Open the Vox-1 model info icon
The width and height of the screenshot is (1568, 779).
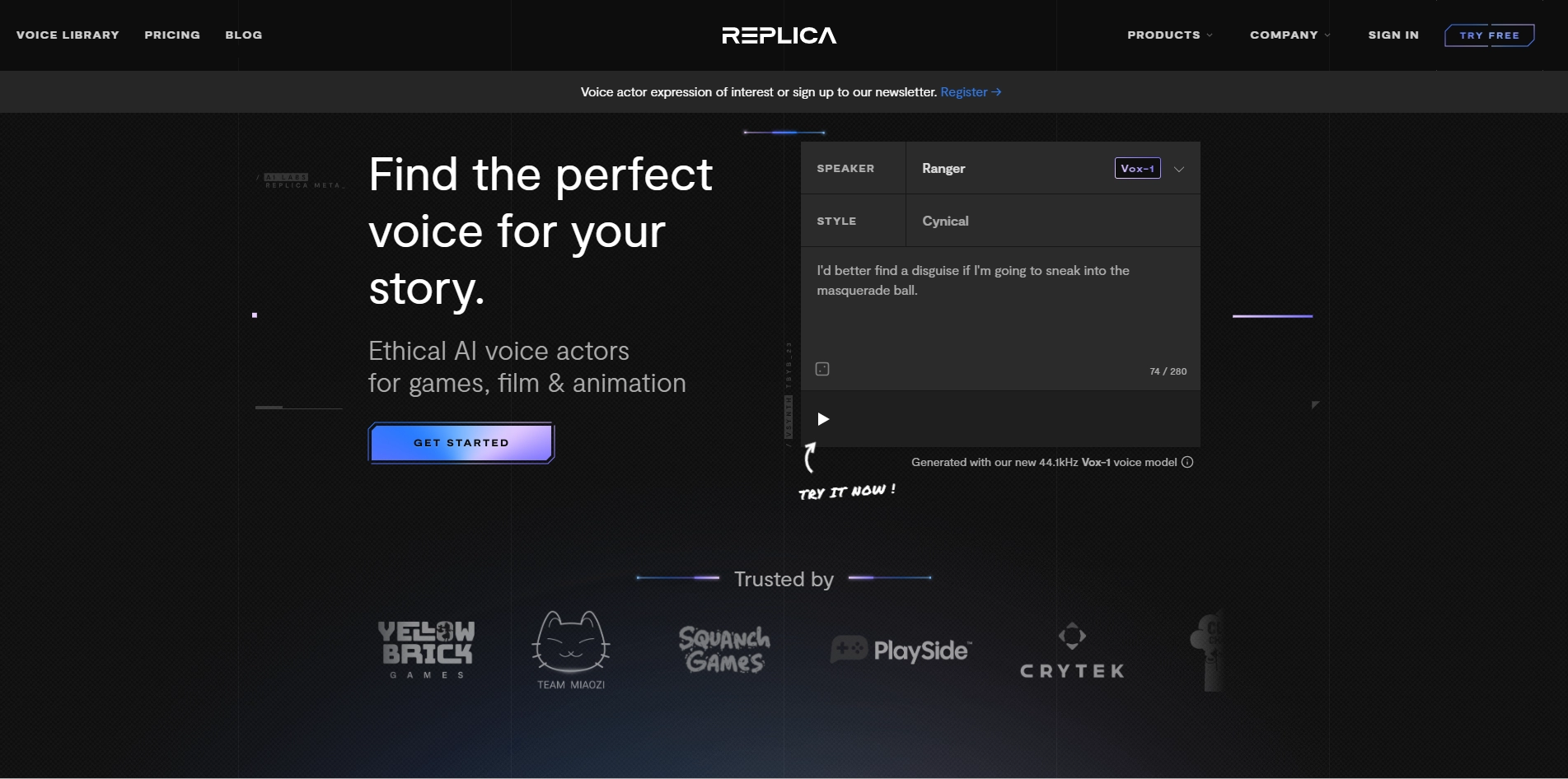(1187, 462)
